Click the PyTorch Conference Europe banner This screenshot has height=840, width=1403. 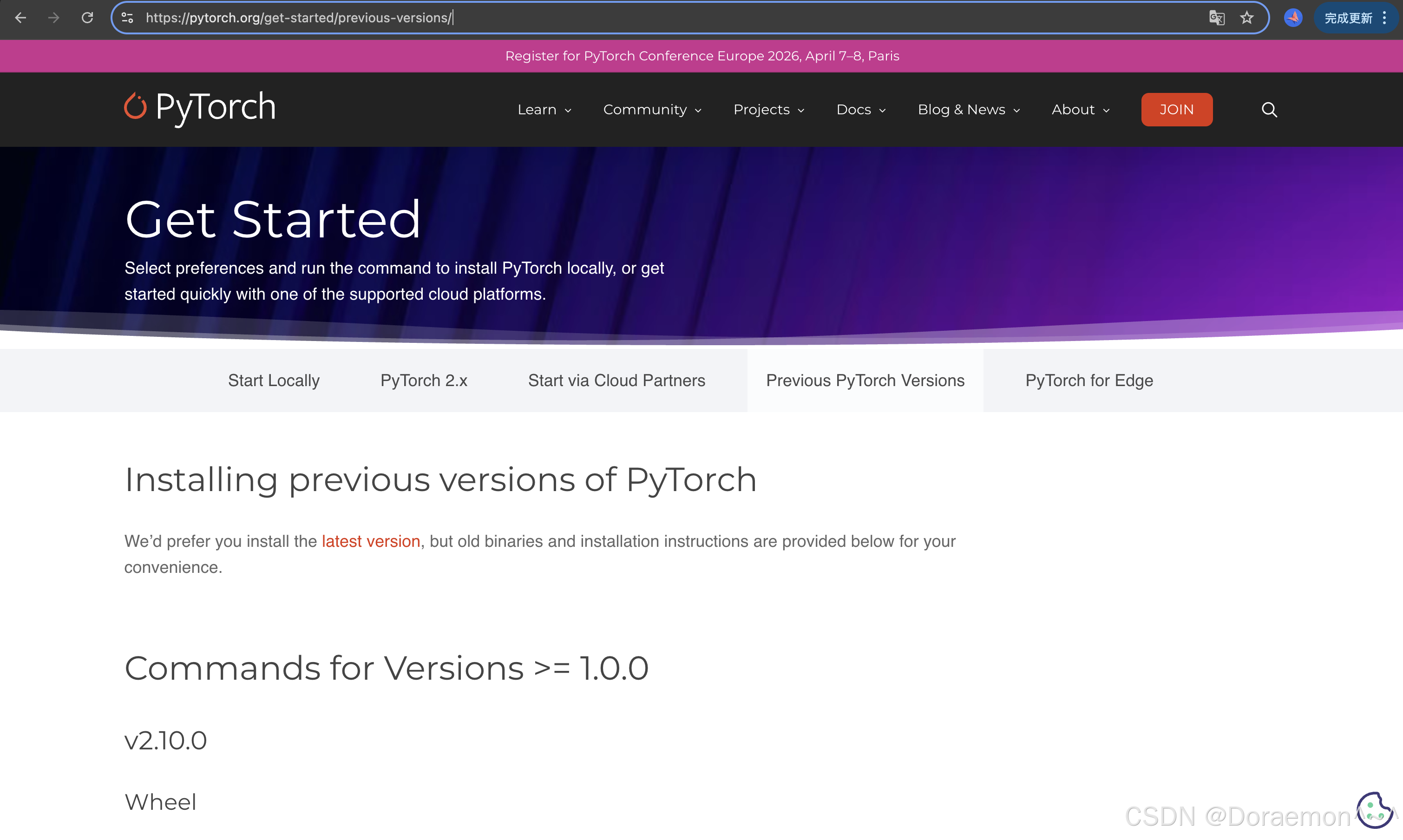[702, 56]
